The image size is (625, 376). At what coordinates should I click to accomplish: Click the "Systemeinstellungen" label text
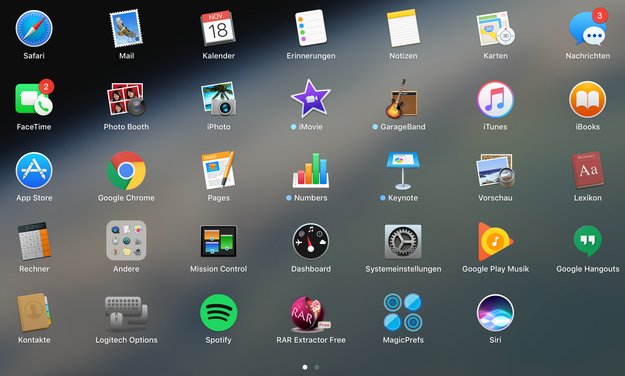coord(403,269)
